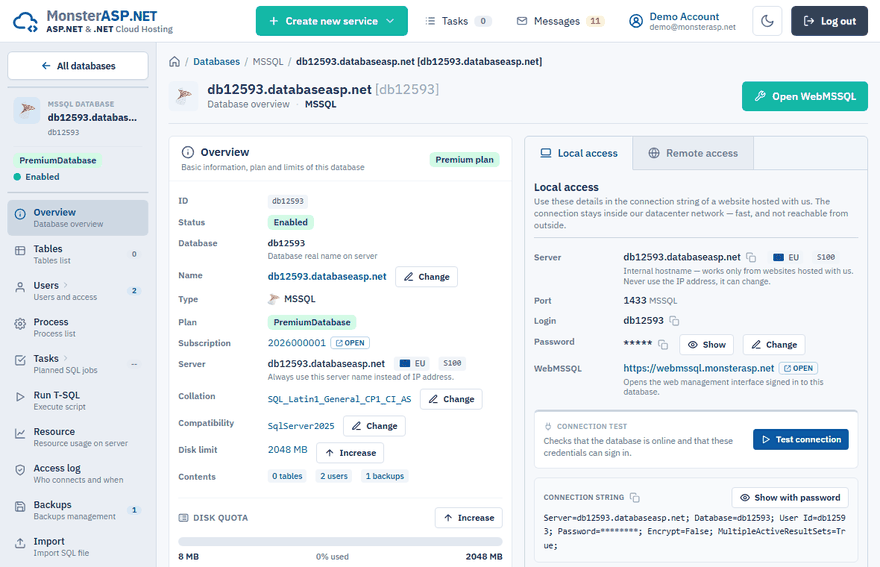Show the password with eye button

[707, 345]
